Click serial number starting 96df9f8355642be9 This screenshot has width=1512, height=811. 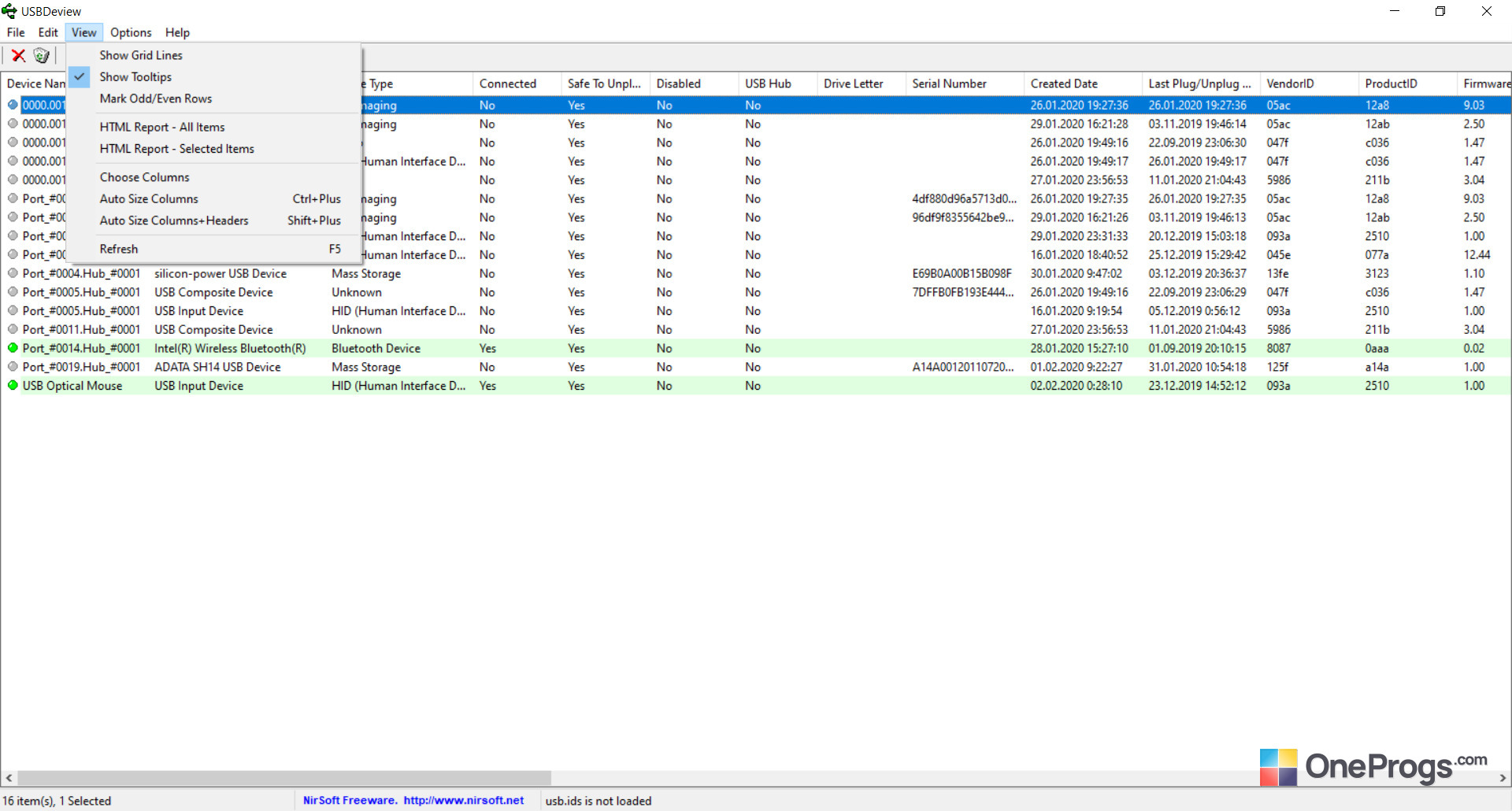963,217
